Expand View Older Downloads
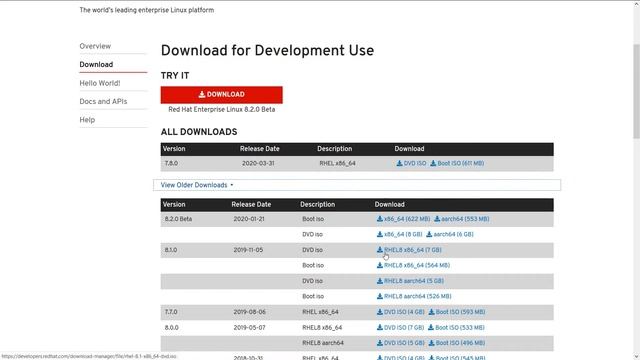This screenshot has width=640, height=360. 197,185
